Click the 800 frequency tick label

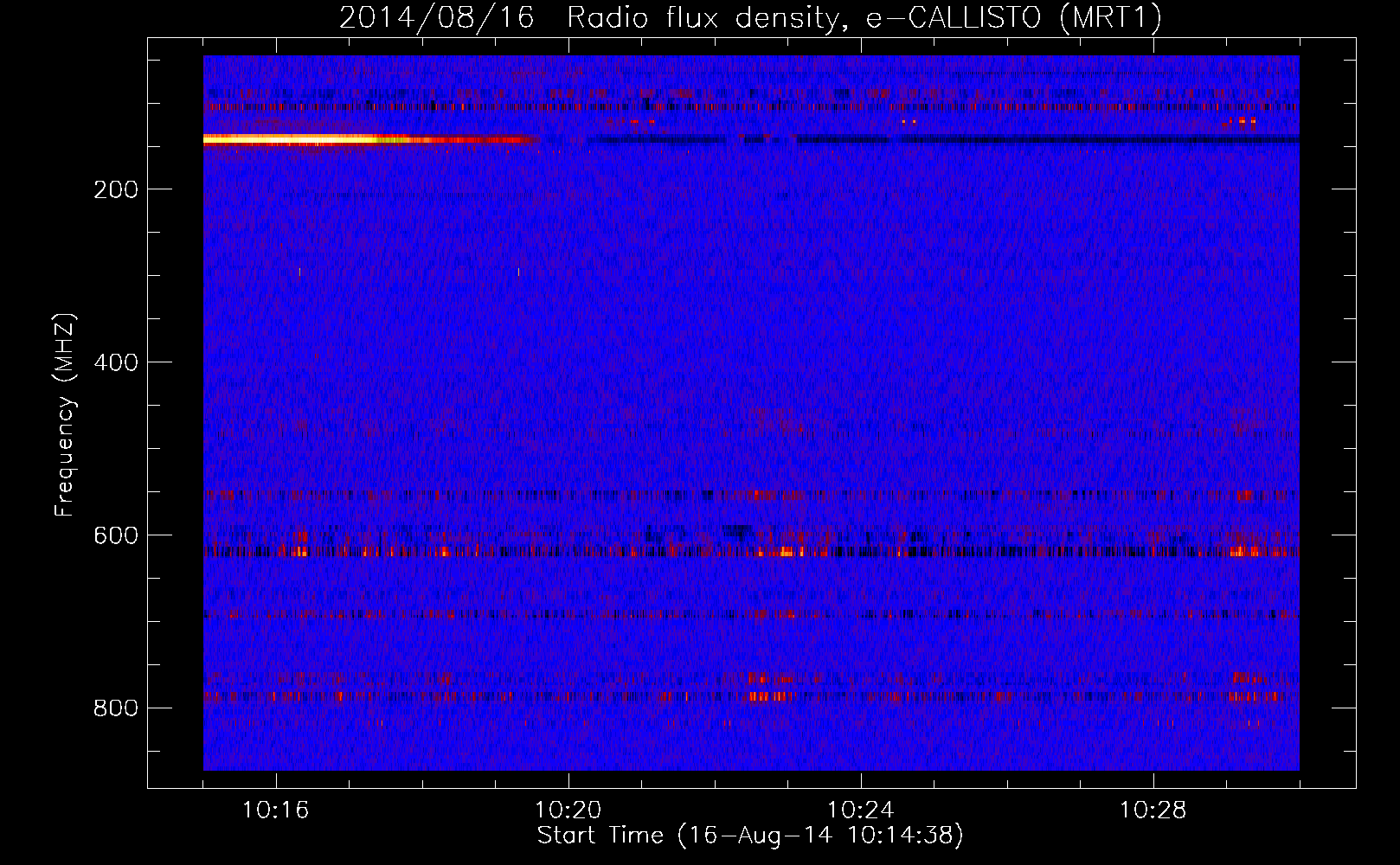coord(116,708)
